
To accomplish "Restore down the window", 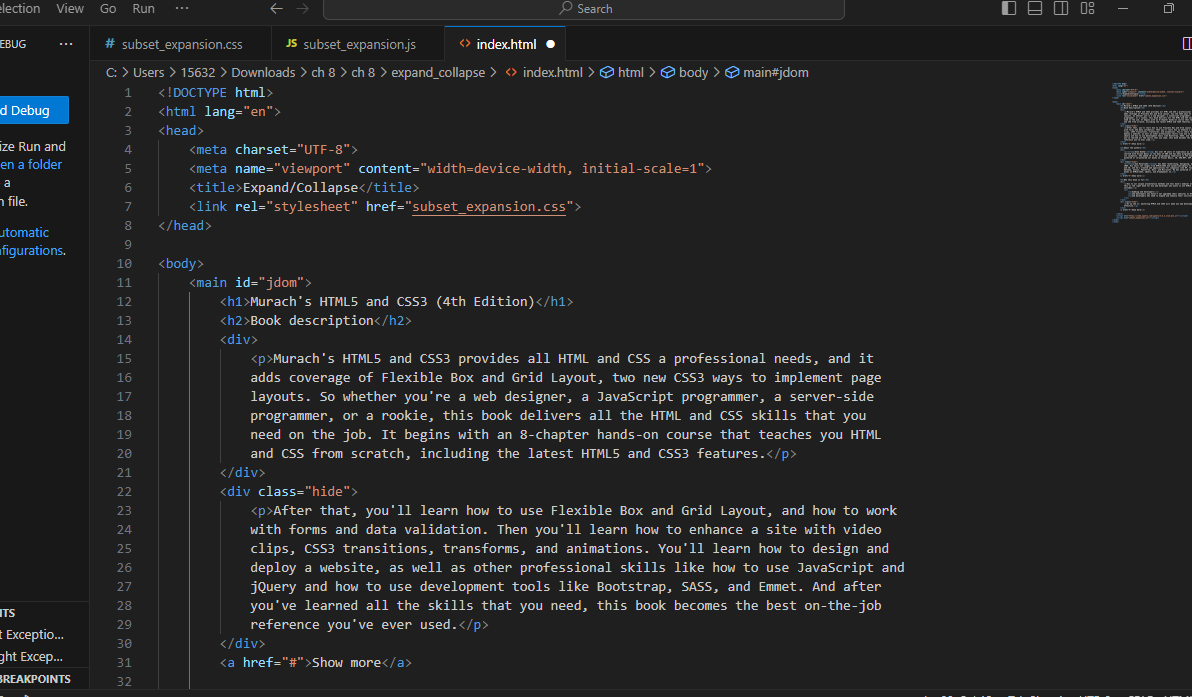I will (x=1169, y=8).
